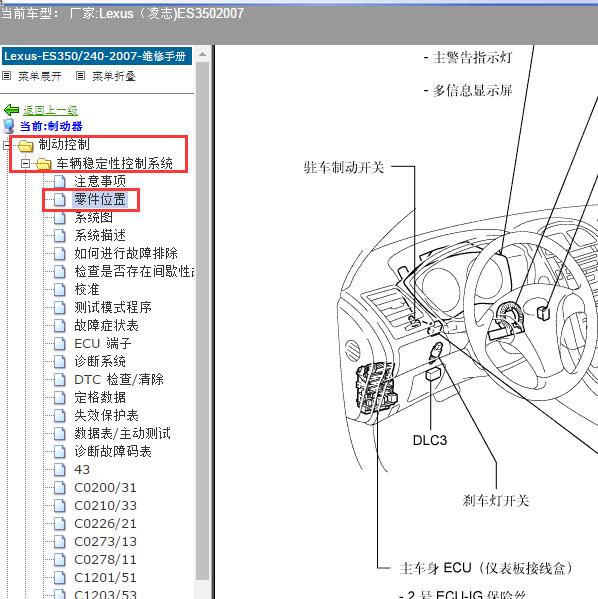Click the document icon beside 数据表/主动测试
The width and height of the screenshot is (598, 599).
(60, 433)
